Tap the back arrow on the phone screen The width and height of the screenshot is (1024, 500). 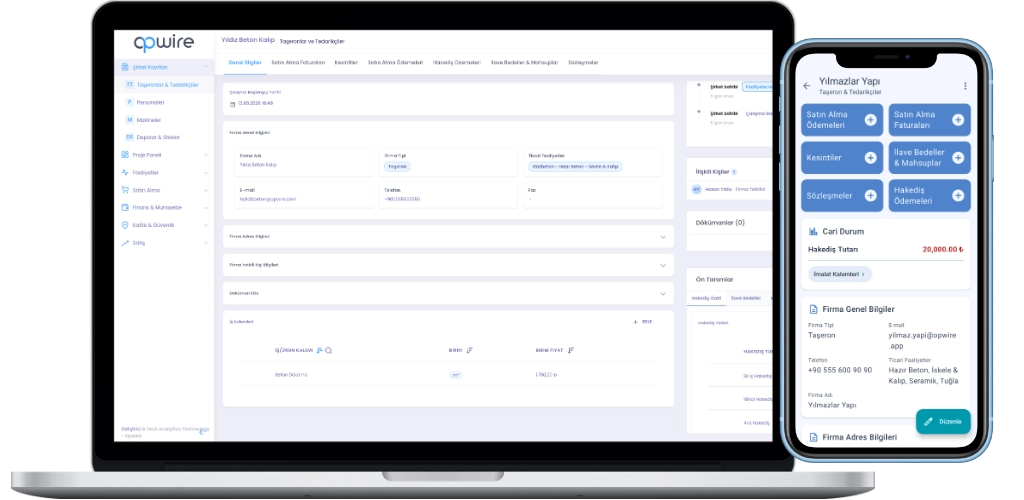(807, 86)
